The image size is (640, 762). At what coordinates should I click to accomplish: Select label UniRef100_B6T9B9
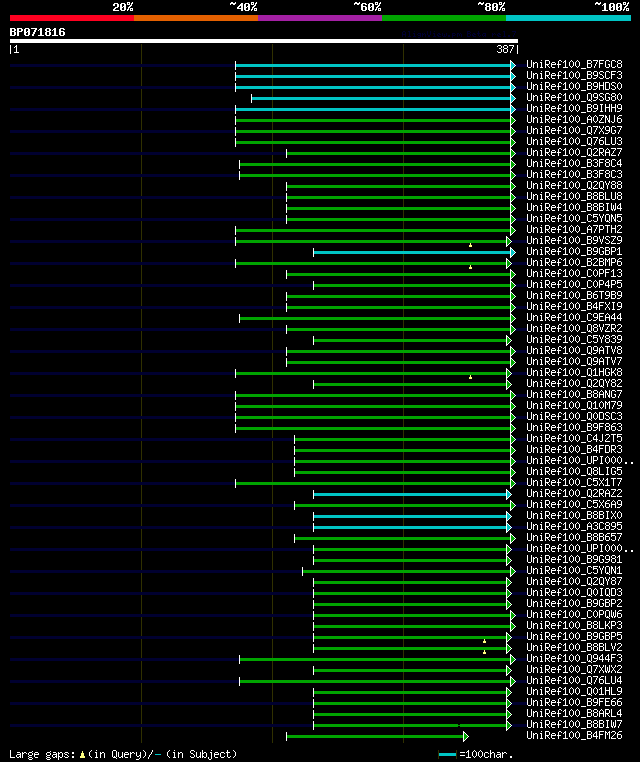[574, 295]
